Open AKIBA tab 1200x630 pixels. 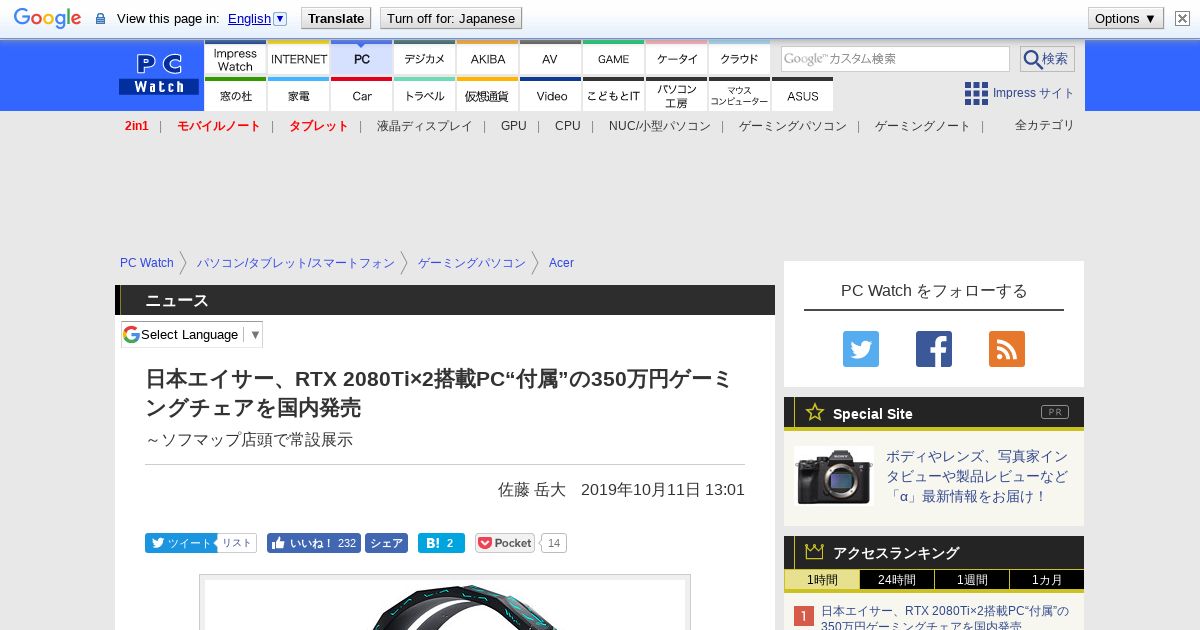pyautogui.click(x=488, y=58)
